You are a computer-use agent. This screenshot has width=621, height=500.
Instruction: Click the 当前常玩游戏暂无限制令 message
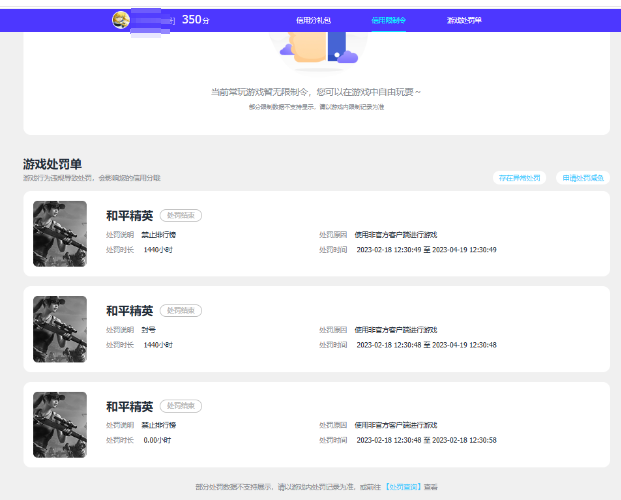click(x=316, y=92)
